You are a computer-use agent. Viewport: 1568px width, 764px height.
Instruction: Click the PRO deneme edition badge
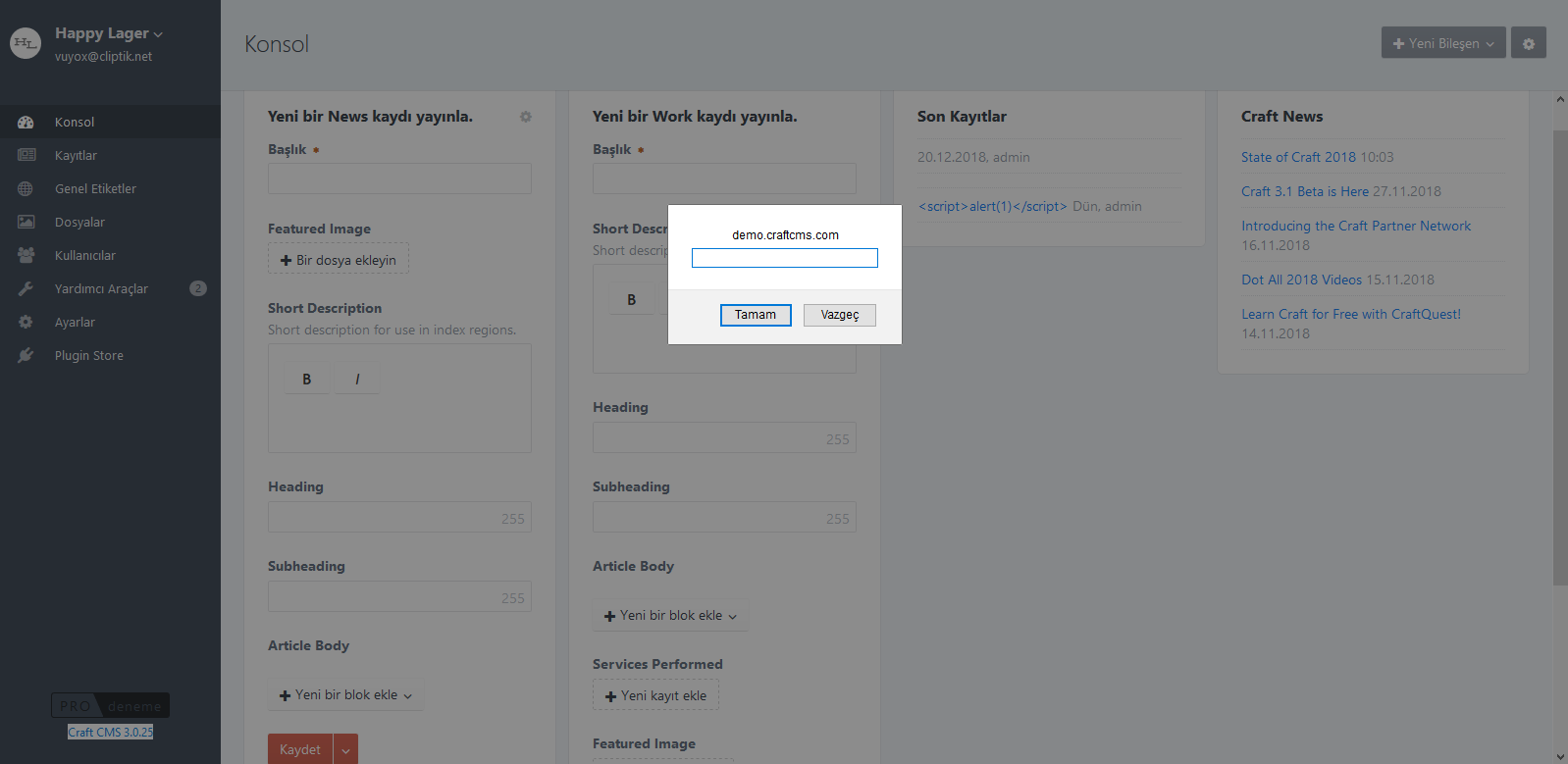(111, 706)
